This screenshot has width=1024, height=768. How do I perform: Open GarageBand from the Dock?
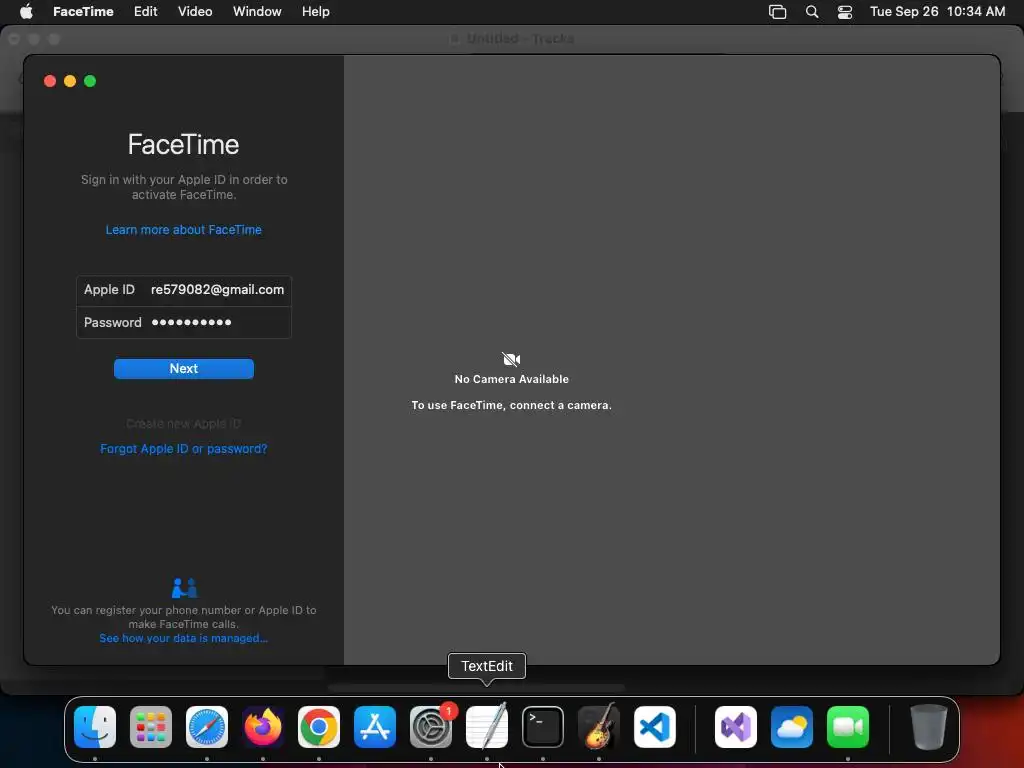pos(599,727)
